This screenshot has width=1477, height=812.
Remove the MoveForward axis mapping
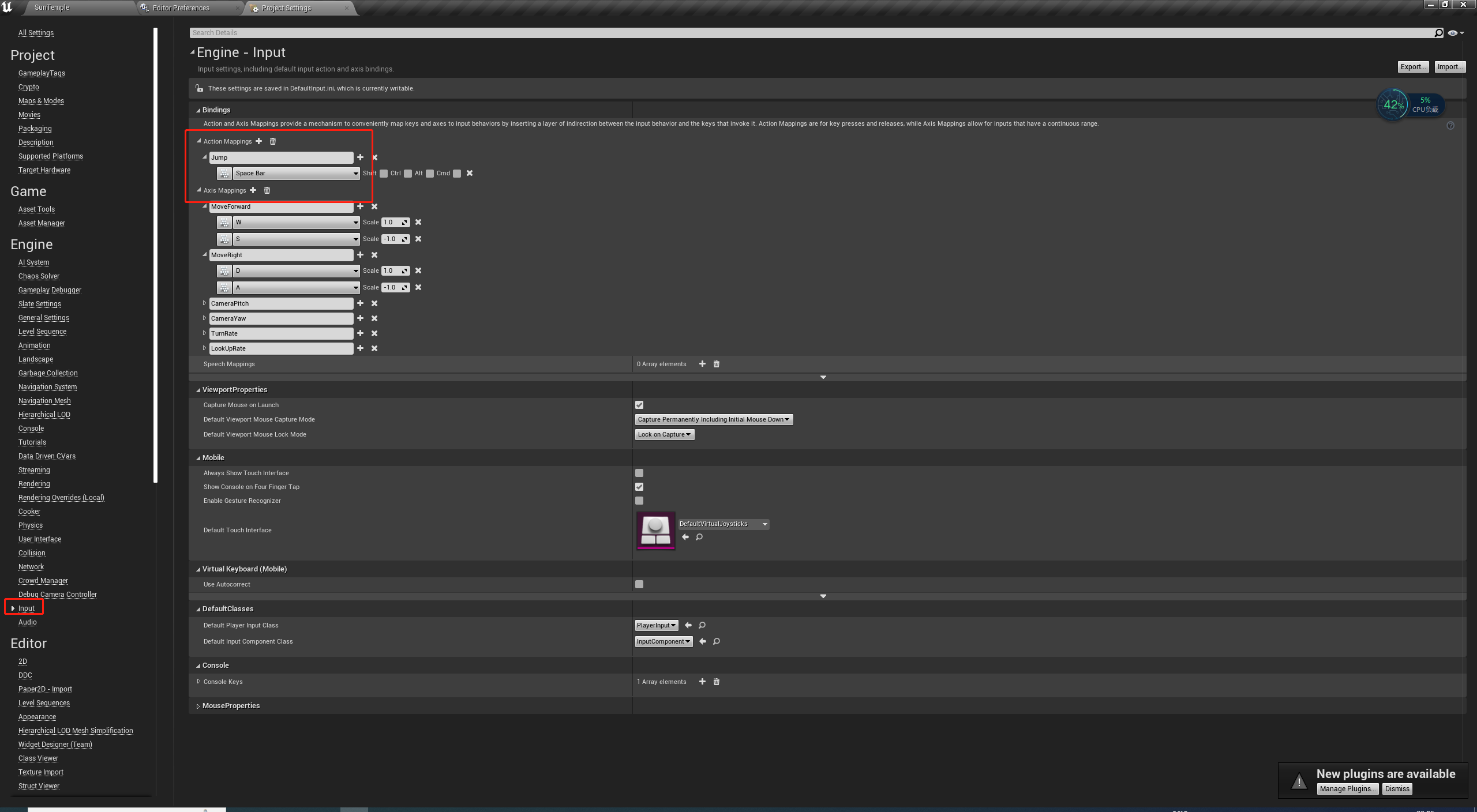click(x=374, y=206)
